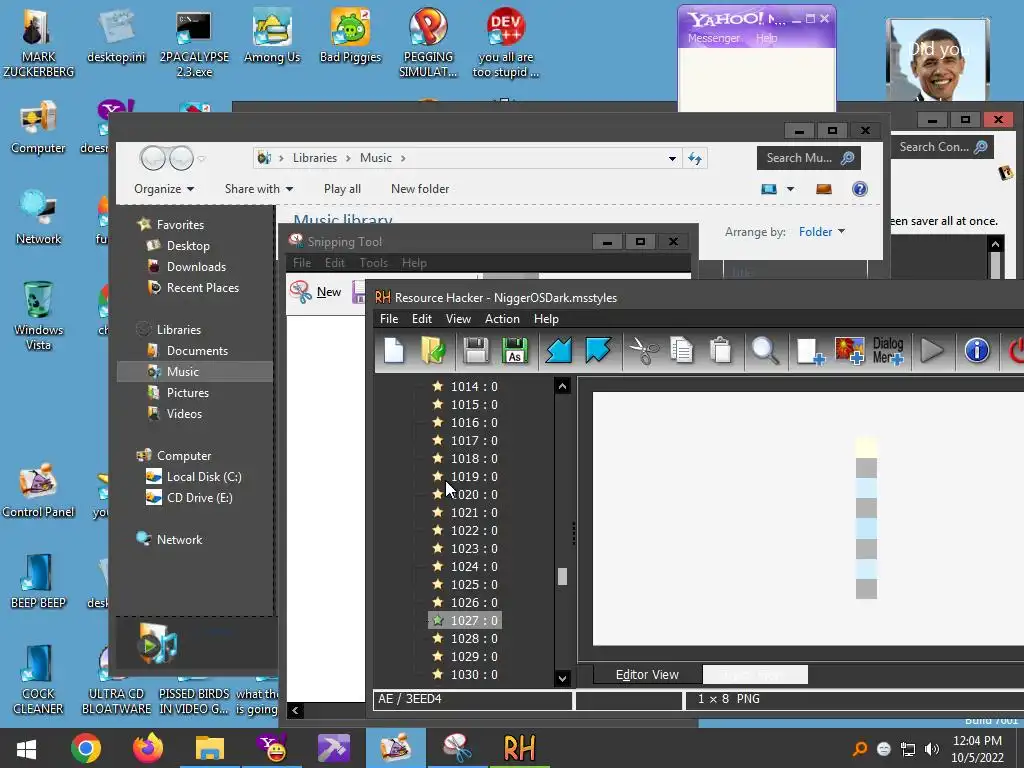The height and width of the screenshot is (768, 1024).
Task: Click the preview pane icon in Explorer
Action: pyautogui.click(x=824, y=189)
